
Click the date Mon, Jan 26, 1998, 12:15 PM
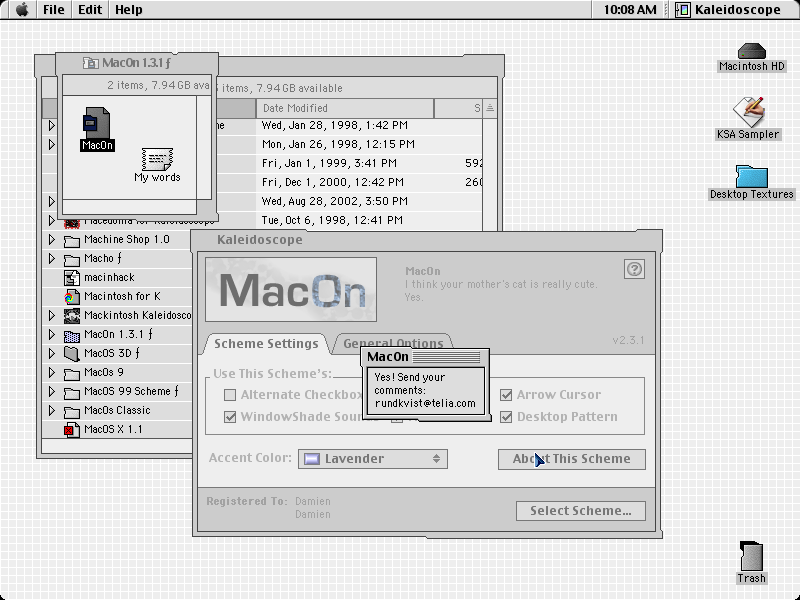(x=338, y=144)
